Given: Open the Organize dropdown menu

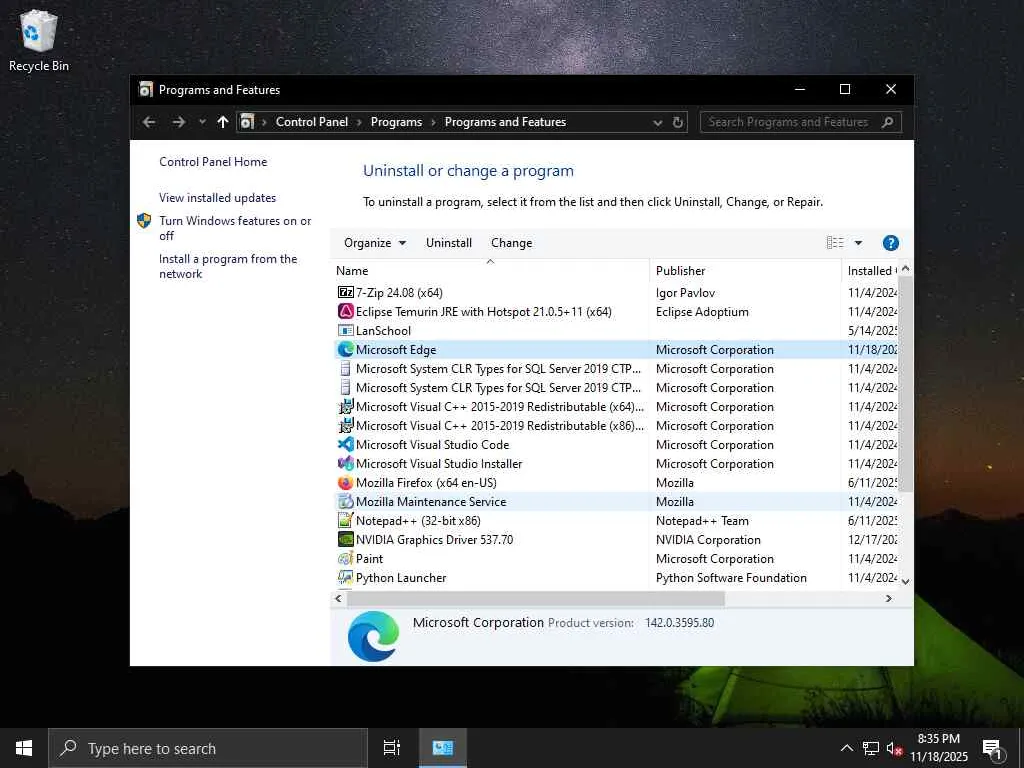Looking at the screenshot, I should [x=375, y=243].
